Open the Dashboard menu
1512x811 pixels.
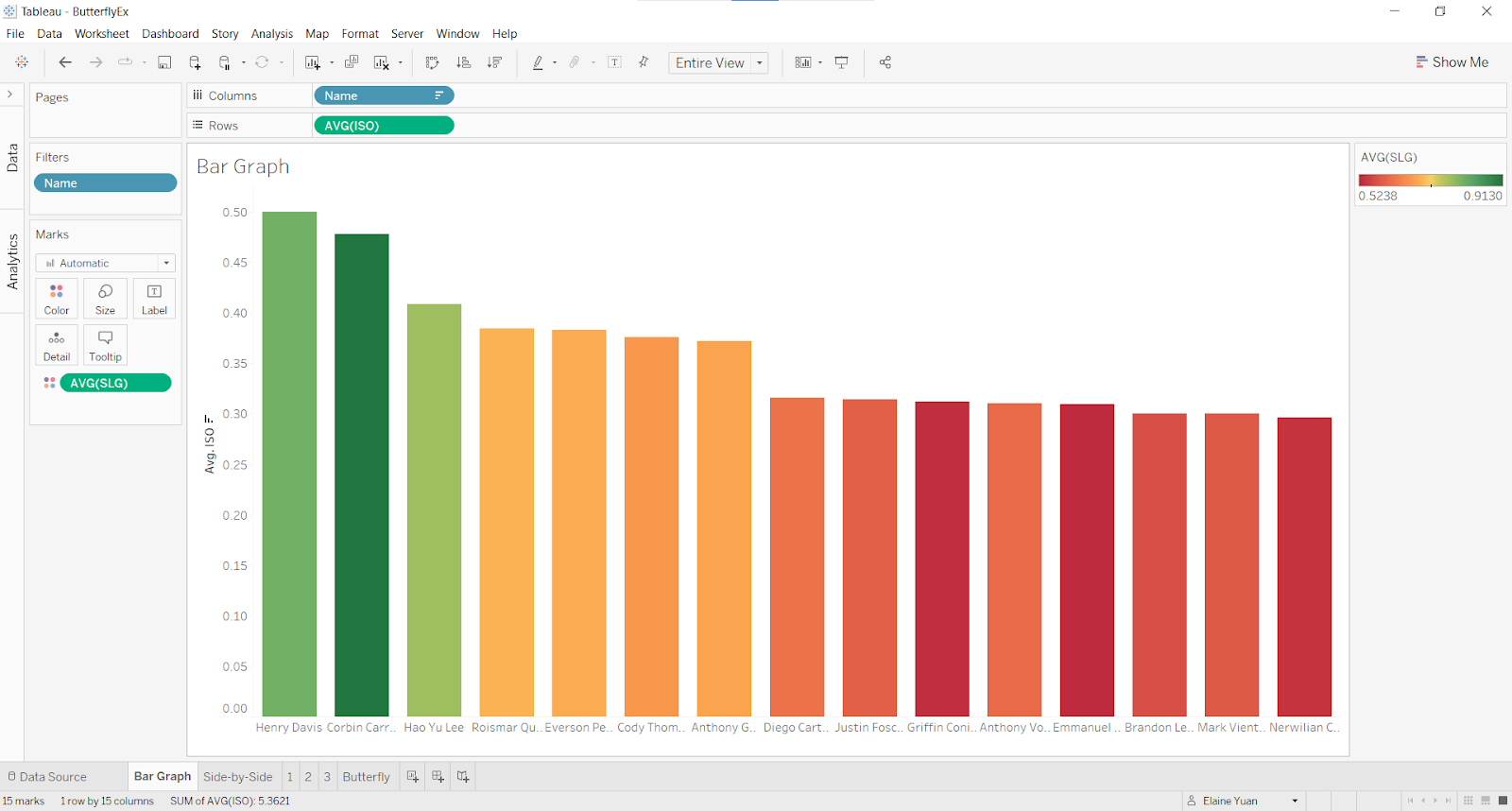[x=170, y=33]
